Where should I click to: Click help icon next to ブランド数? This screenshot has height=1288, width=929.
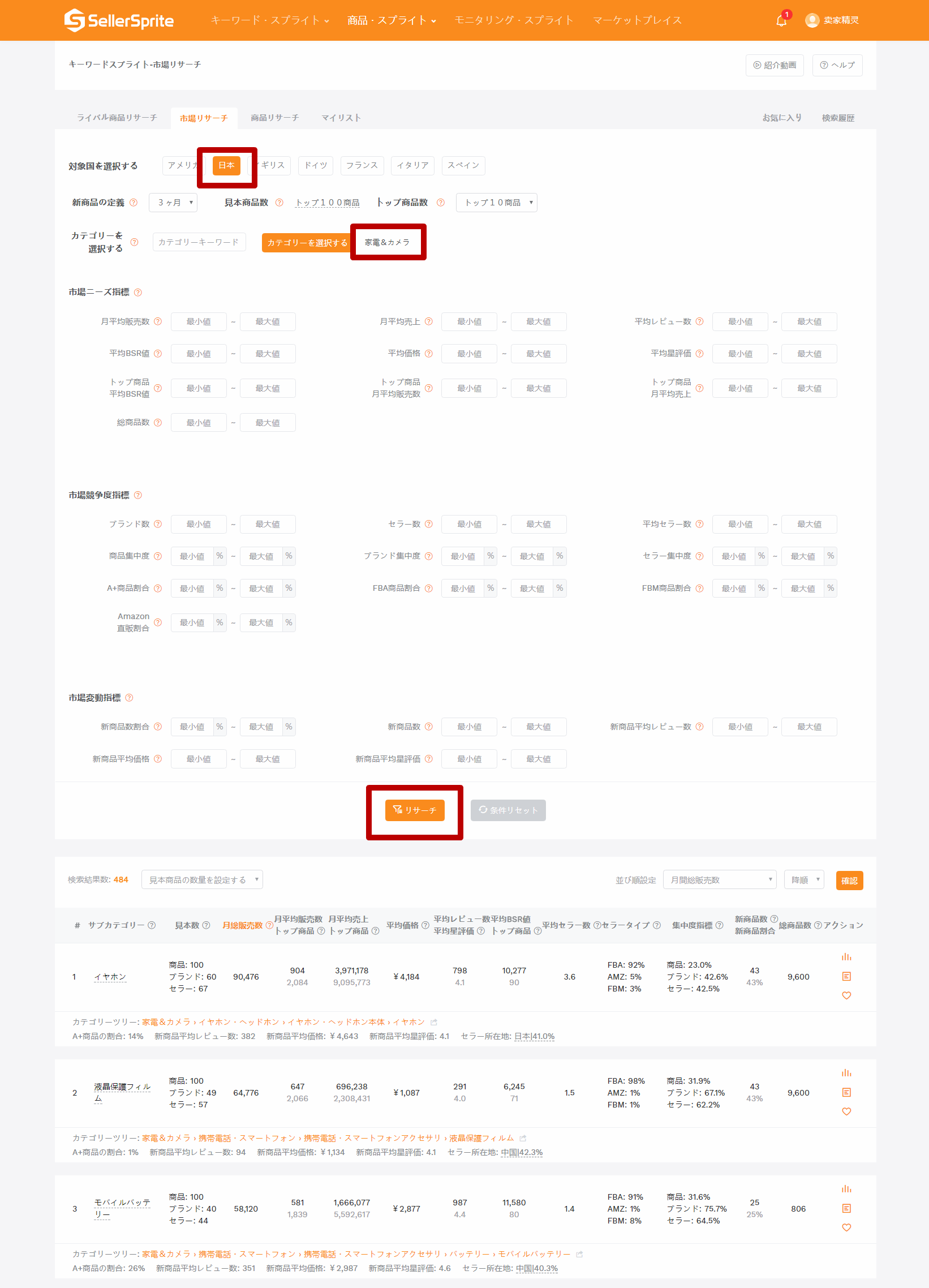(x=158, y=524)
